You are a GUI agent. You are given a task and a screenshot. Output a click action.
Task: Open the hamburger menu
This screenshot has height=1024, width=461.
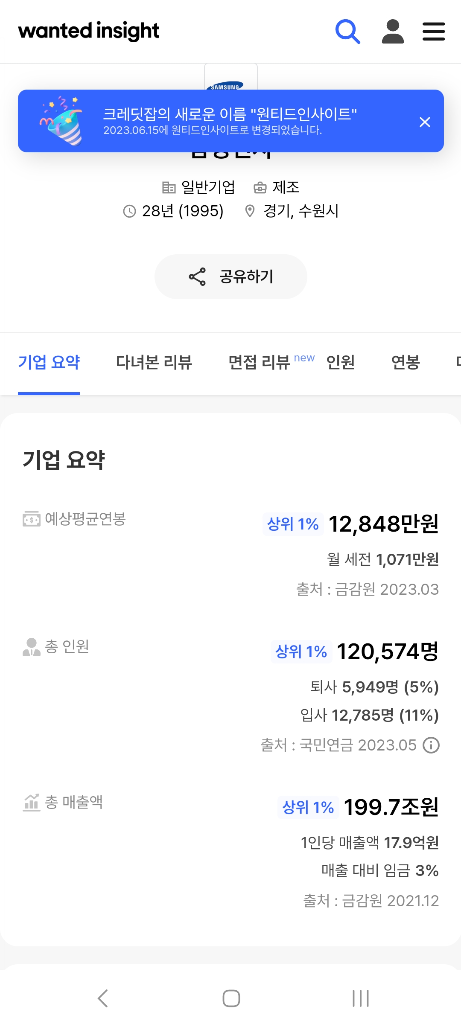pyautogui.click(x=434, y=31)
